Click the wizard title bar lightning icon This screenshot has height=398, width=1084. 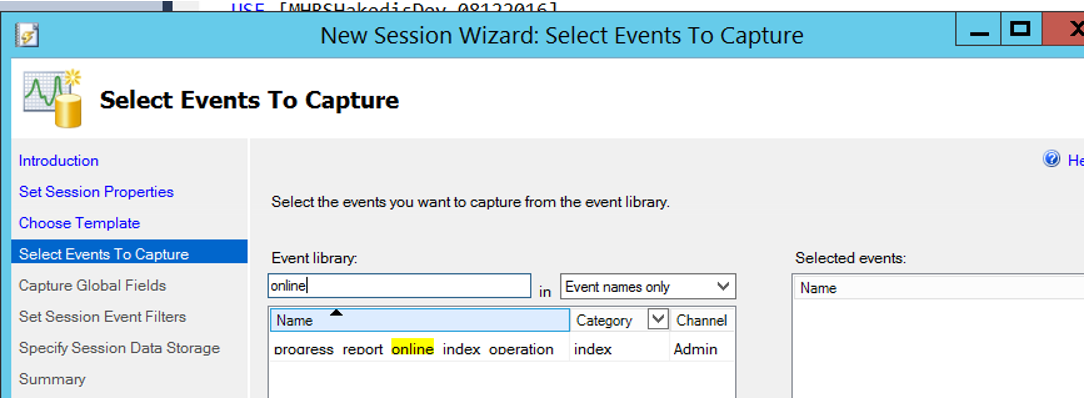(x=26, y=35)
